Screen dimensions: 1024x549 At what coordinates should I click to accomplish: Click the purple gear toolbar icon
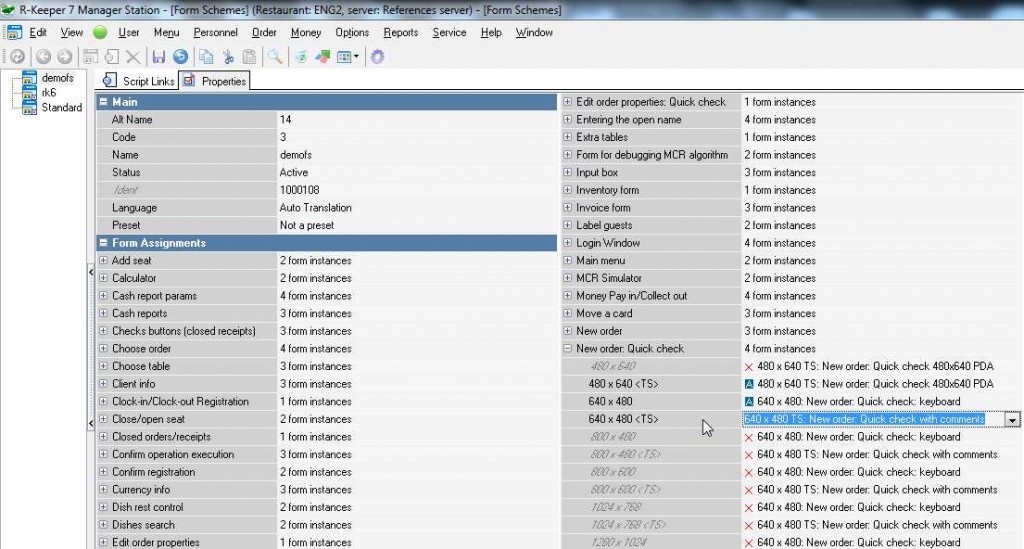pyautogui.click(x=377, y=57)
